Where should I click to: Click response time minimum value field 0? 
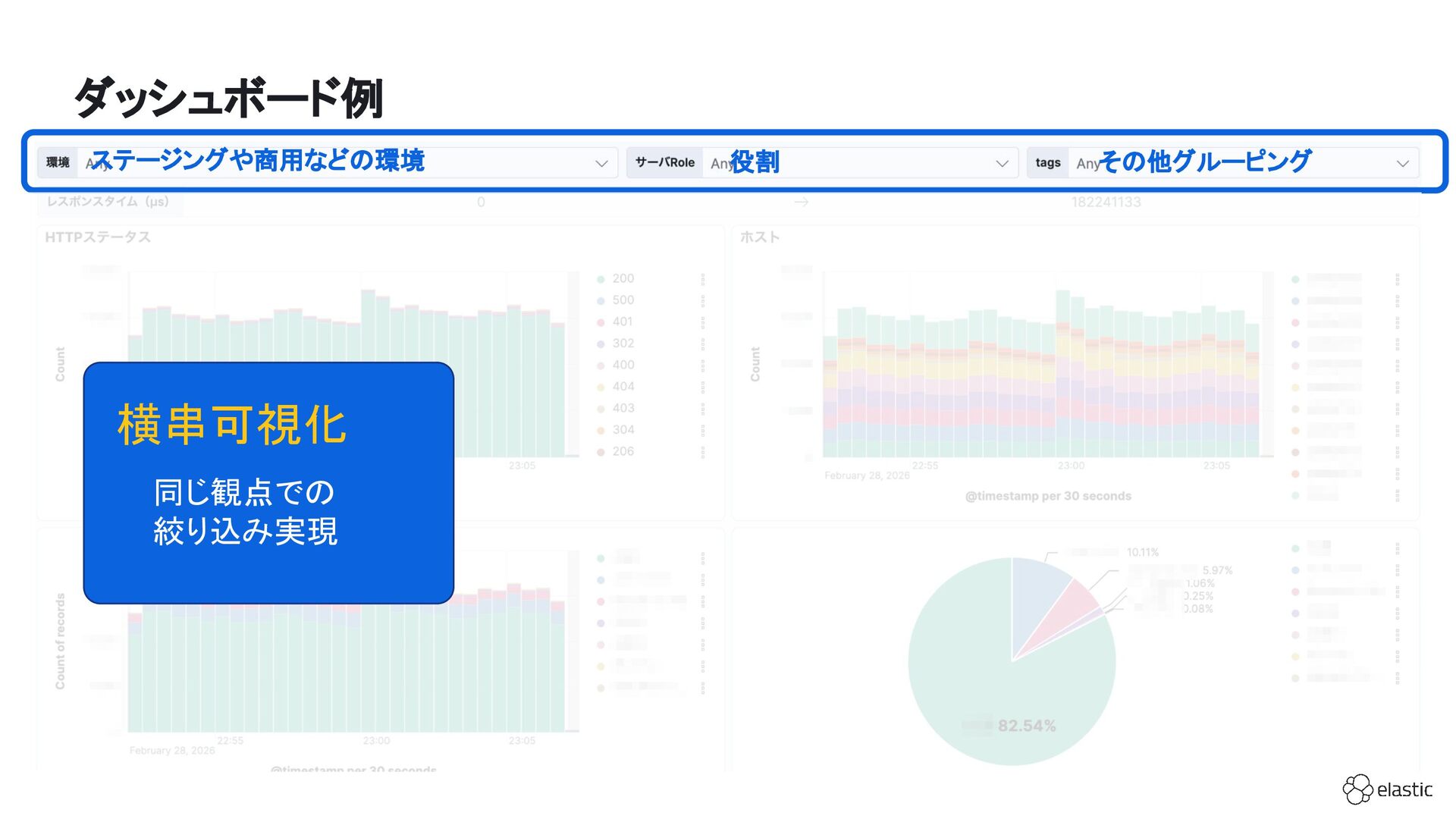[481, 202]
